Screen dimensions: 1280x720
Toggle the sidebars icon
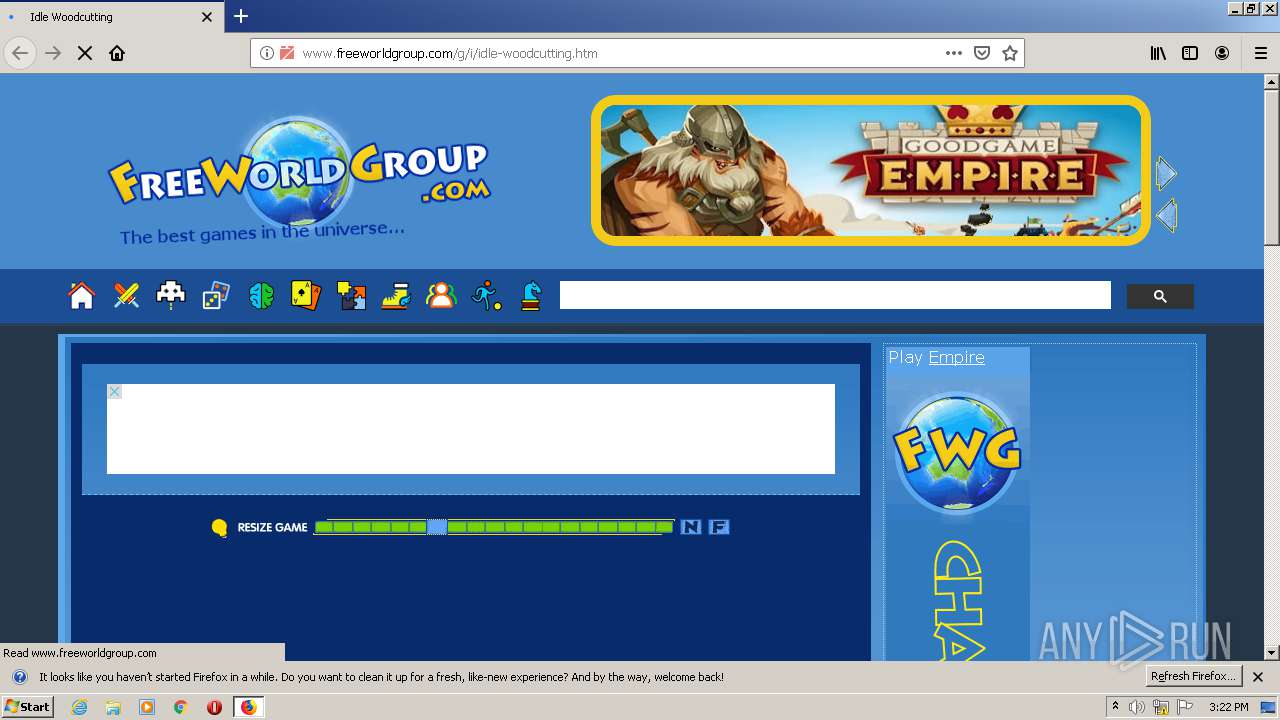pos(1190,53)
